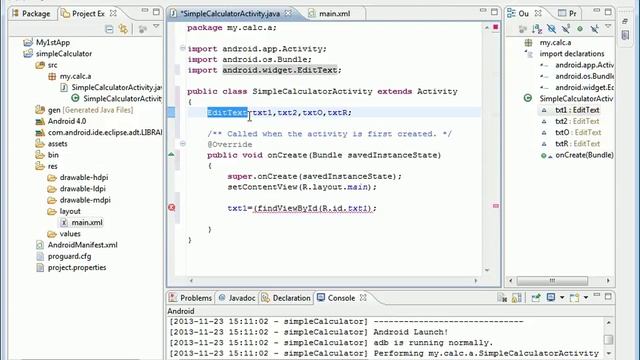Click the restore icon in right trim bar
This screenshot has width=640, height=360.
click(625, 21)
